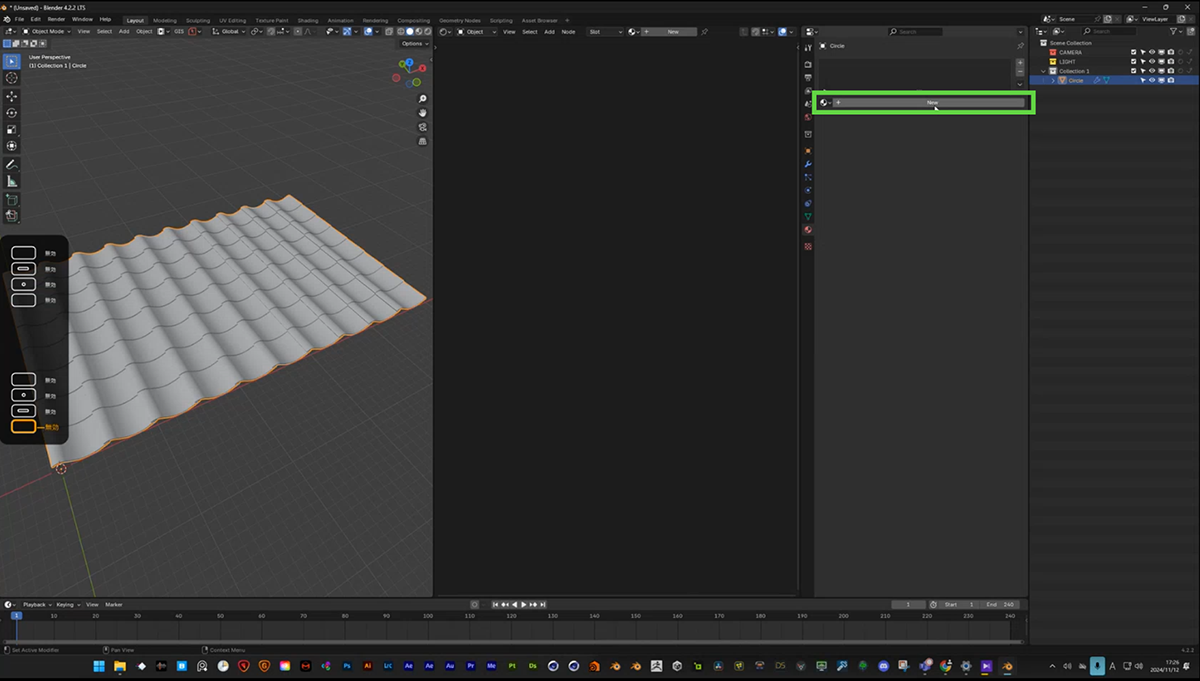Open the Object Mode dropdown
Image resolution: width=1200 pixels, height=681 pixels.
coord(45,31)
